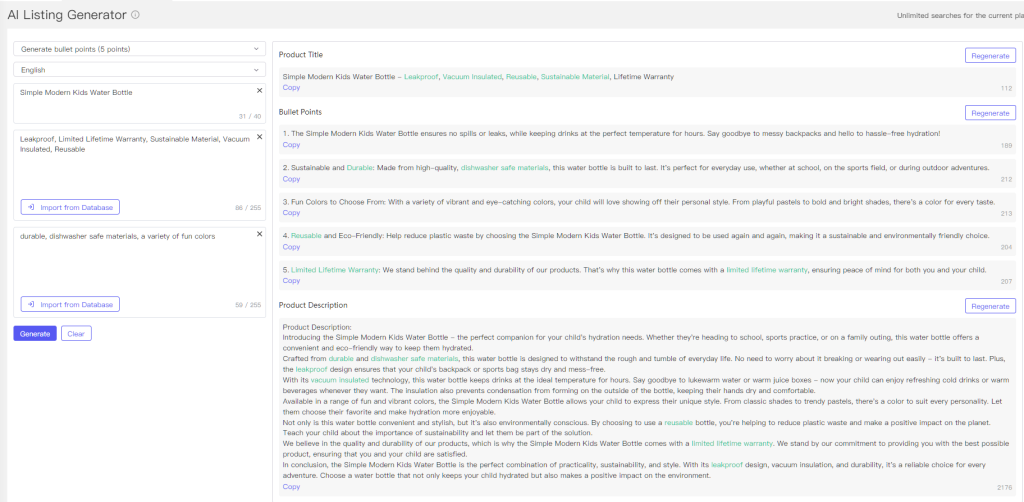Copy bullet point 2 Sustainable and Durable
The width and height of the screenshot is (1024, 502).
pos(291,179)
